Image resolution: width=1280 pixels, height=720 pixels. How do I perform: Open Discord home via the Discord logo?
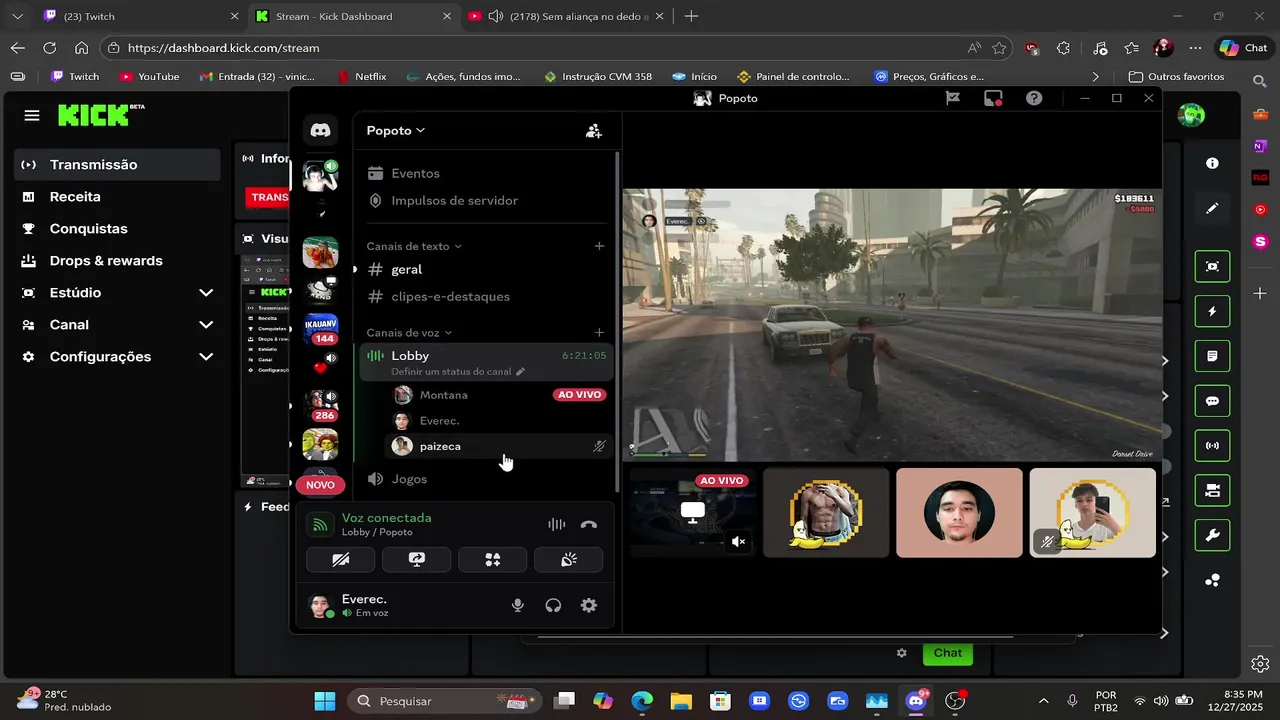tap(320, 130)
